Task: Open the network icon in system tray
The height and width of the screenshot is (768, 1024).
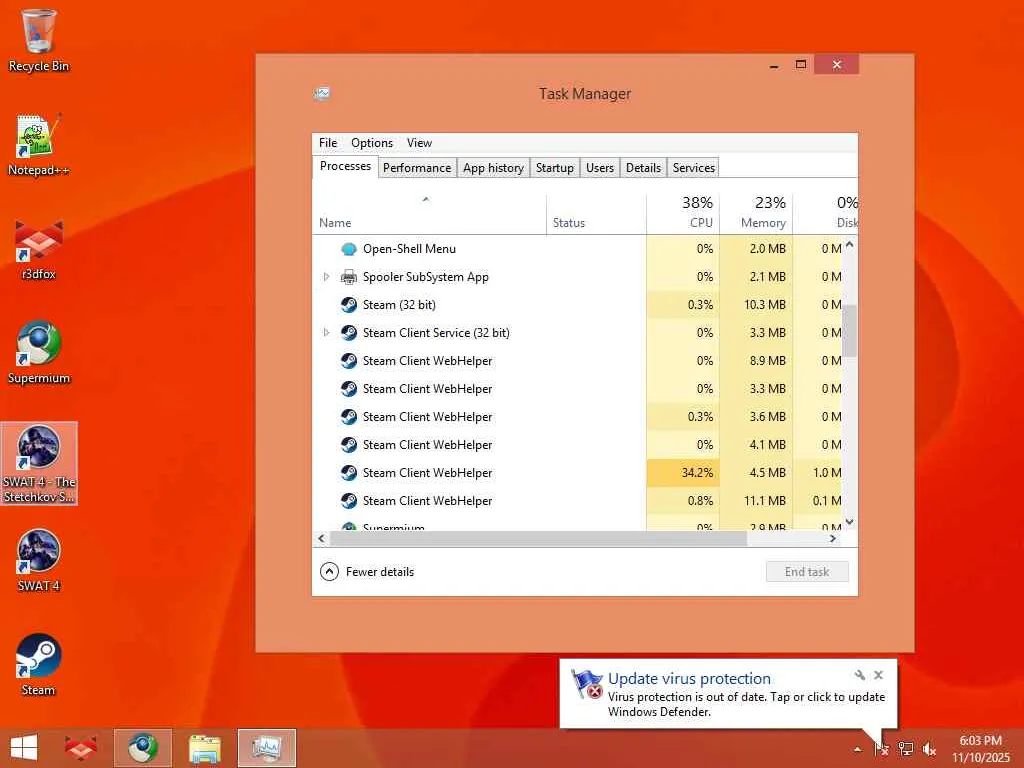Action: tap(906, 749)
